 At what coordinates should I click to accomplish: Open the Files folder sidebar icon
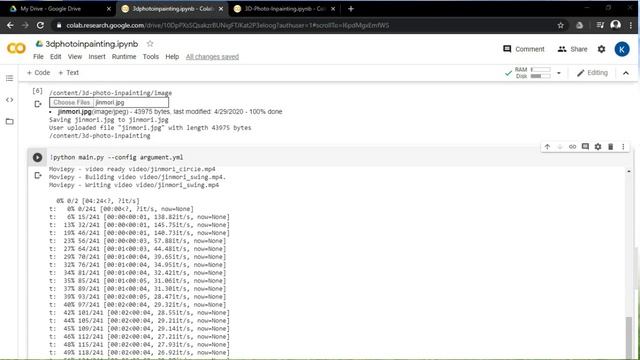9,121
